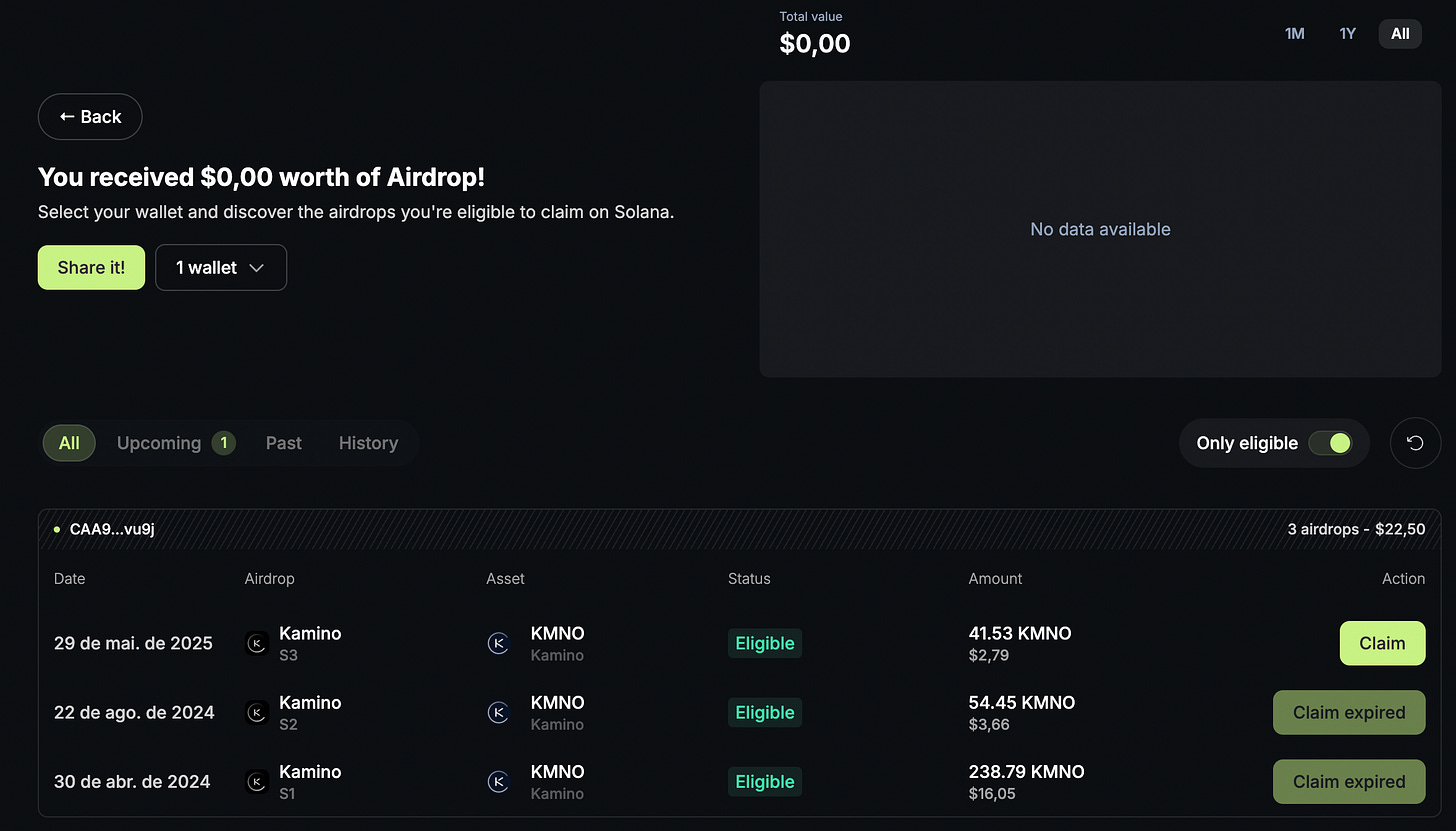Open the 1 wallet dropdown
The height and width of the screenshot is (831, 1456).
[221, 267]
